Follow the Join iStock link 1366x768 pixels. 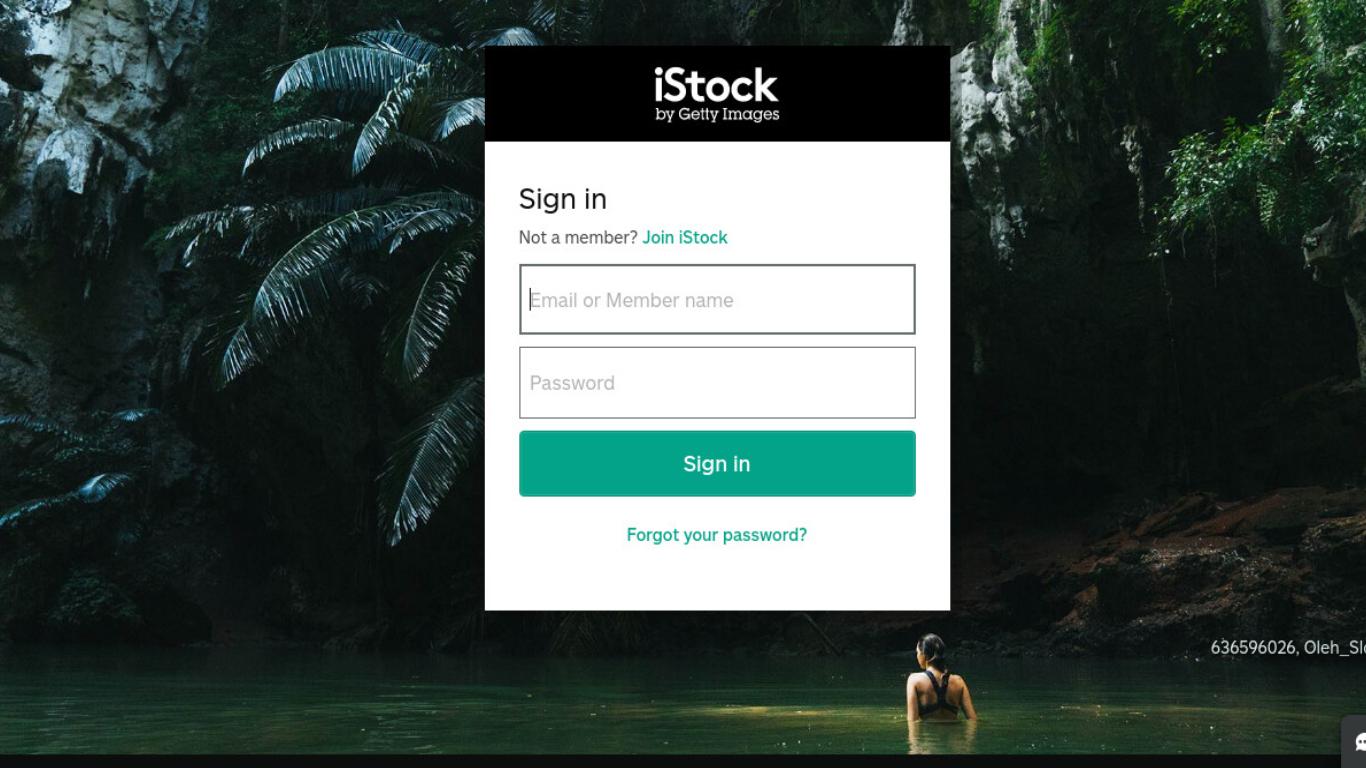tap(685, 237)
